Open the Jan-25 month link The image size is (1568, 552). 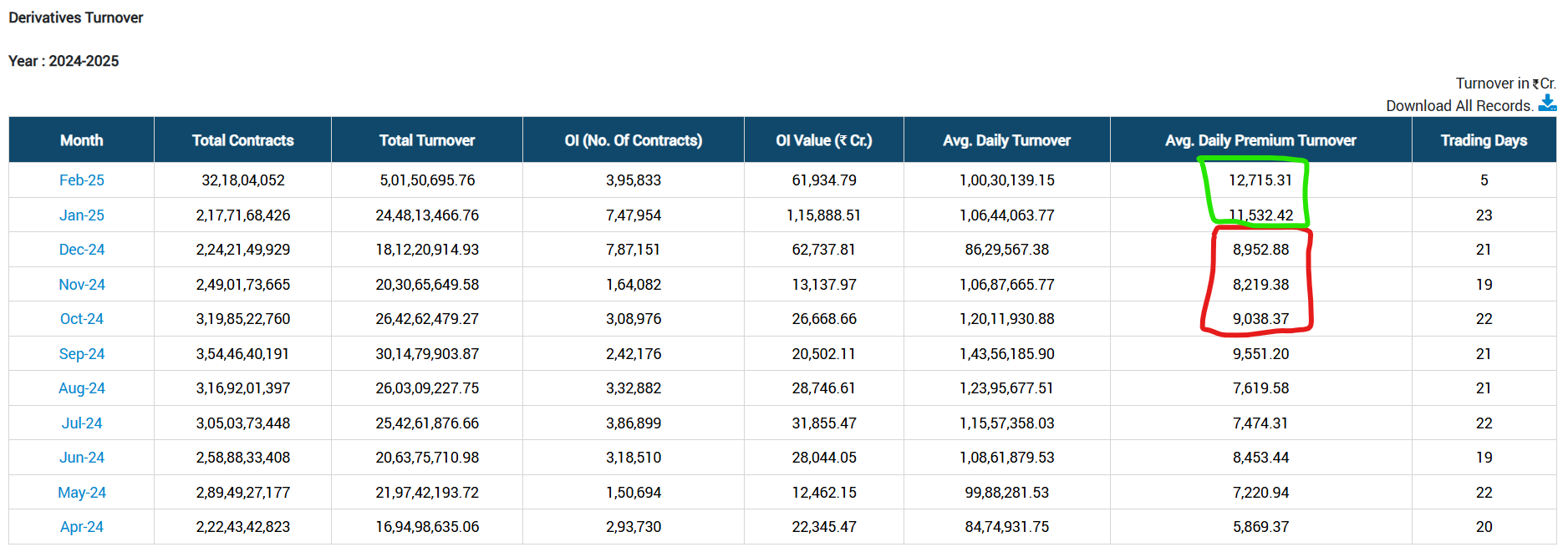[82, 215]
